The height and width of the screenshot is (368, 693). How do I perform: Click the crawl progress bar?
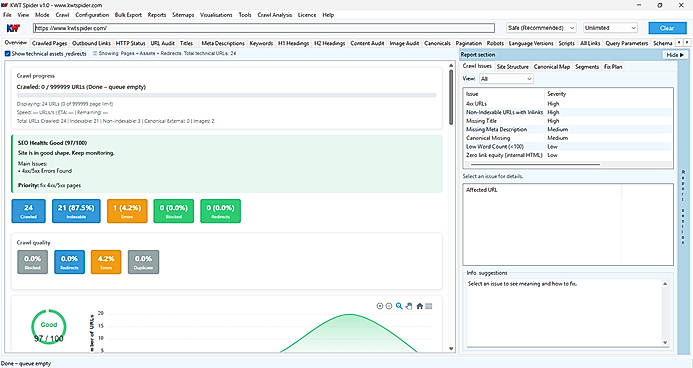pyautogui.click(x=226, y=95)
